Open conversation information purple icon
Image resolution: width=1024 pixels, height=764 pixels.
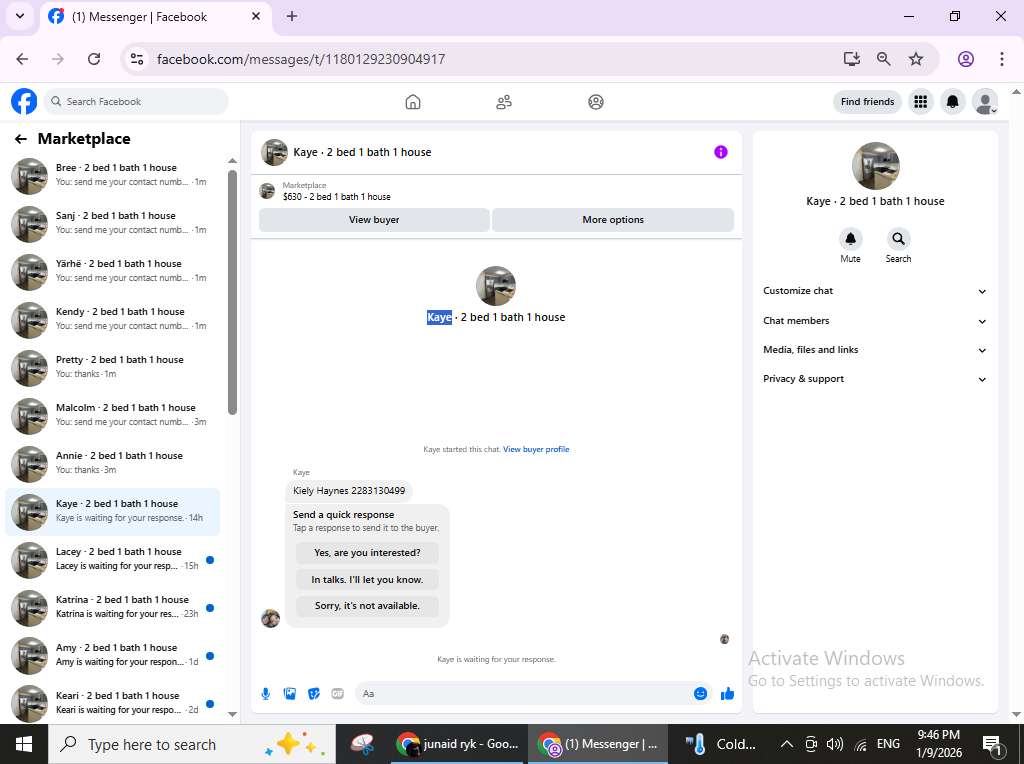pyautogui.click(x=721, y=152)
